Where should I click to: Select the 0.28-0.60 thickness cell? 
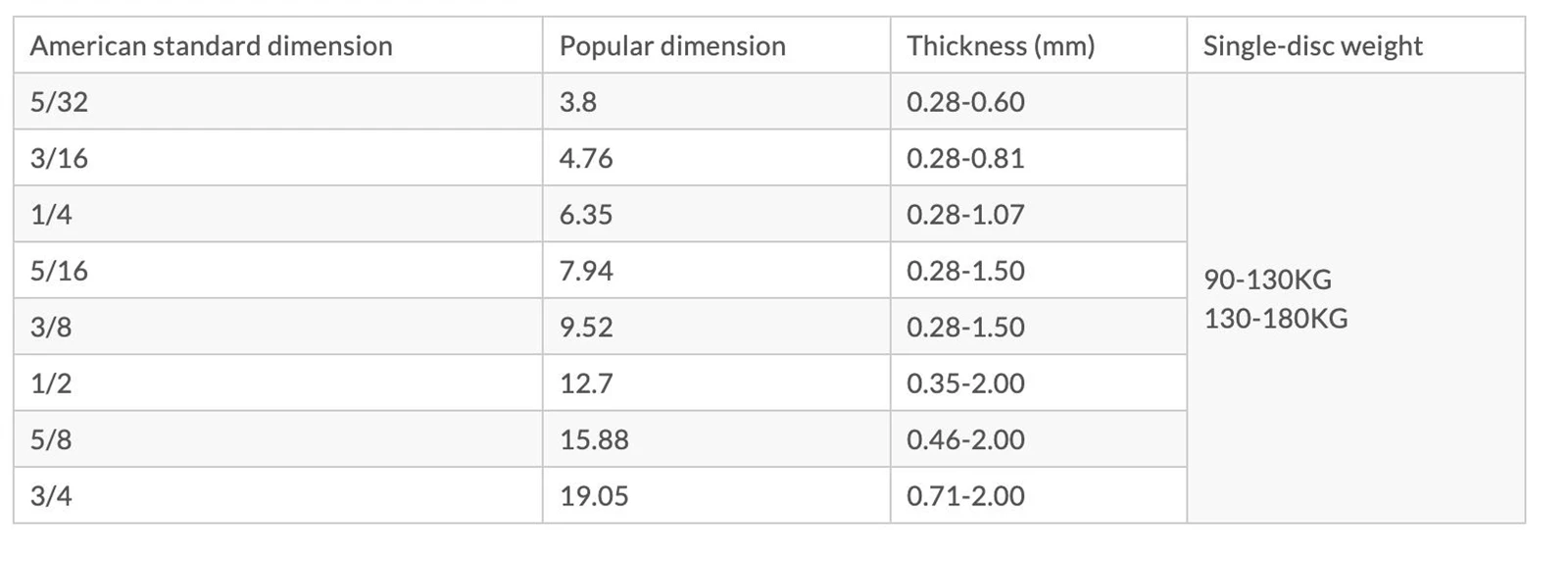[1038, 101]
